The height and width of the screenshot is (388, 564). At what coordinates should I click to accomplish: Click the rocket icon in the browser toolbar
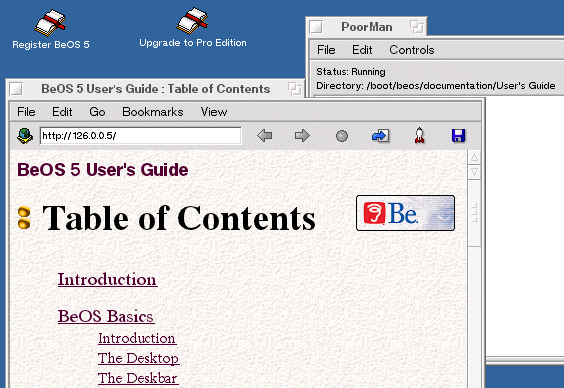[x=419, y=136]
